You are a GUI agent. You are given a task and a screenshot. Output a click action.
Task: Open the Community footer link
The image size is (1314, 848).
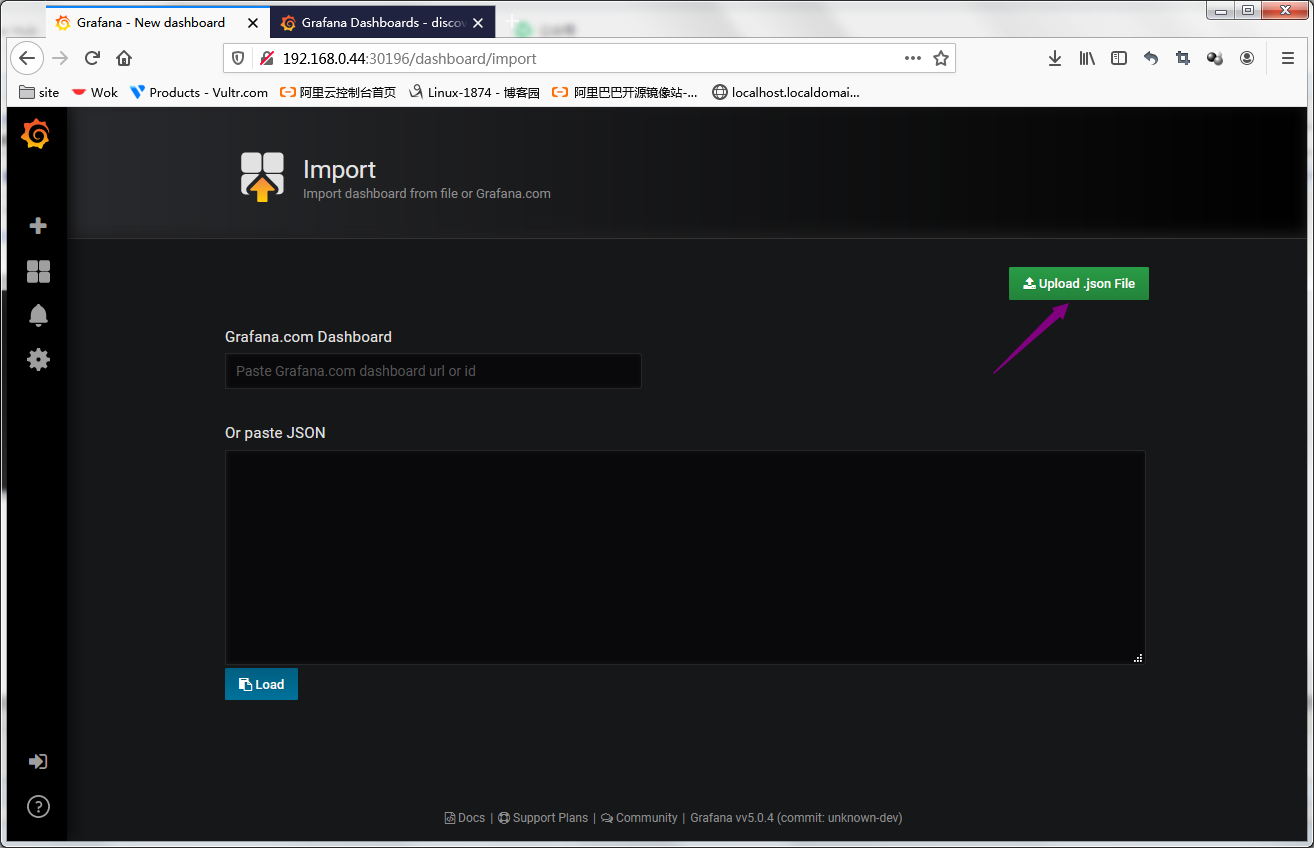(639, 818)
